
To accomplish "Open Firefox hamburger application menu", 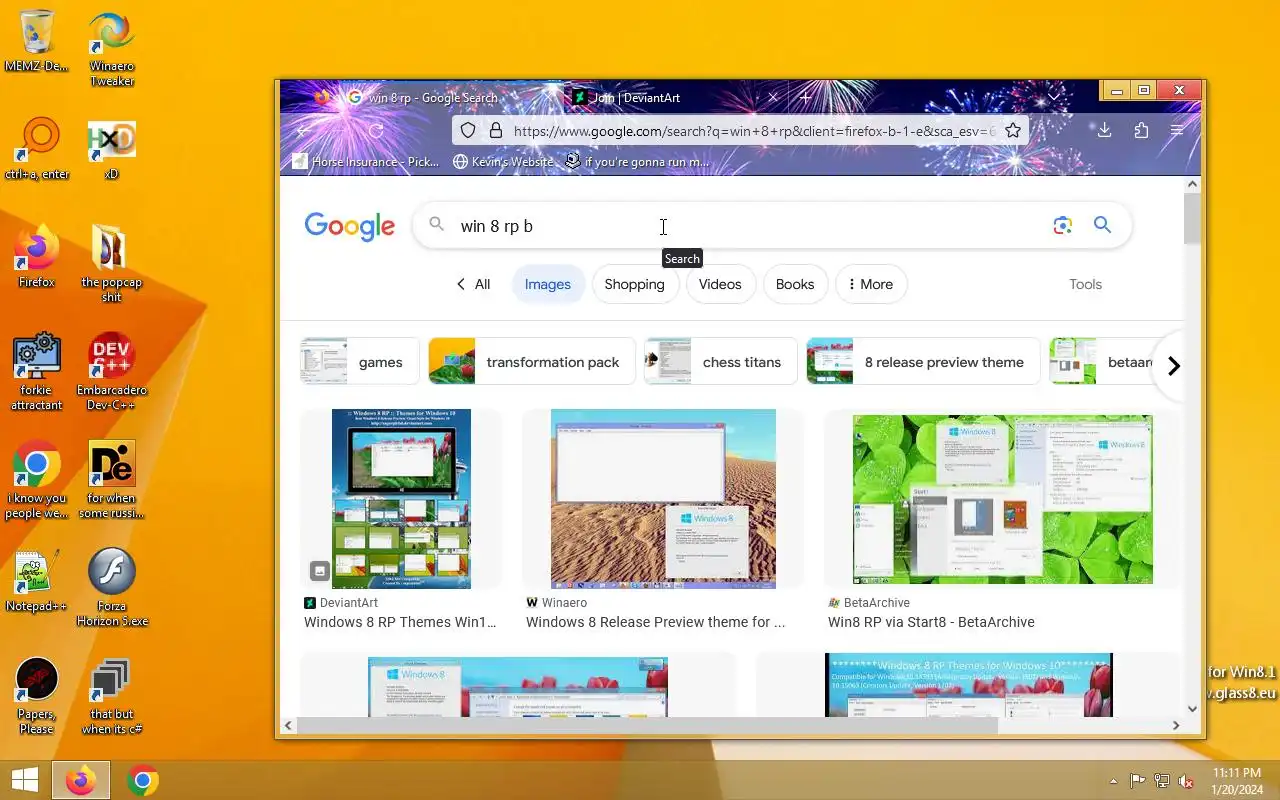I will click(x=1177, y=131).
